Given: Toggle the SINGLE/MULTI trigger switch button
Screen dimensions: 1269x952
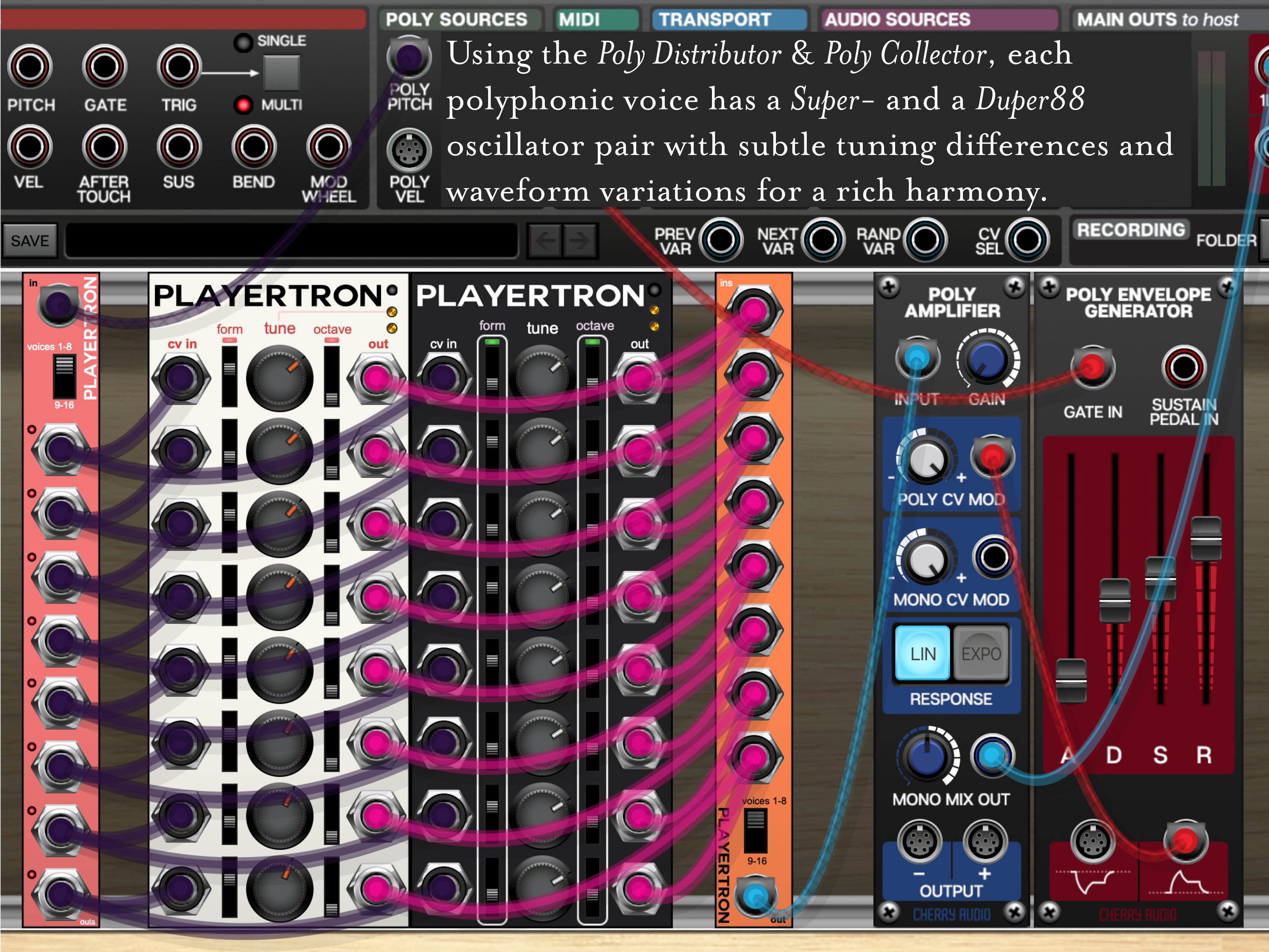Looking at the screenshot, I should coord(281,73).
